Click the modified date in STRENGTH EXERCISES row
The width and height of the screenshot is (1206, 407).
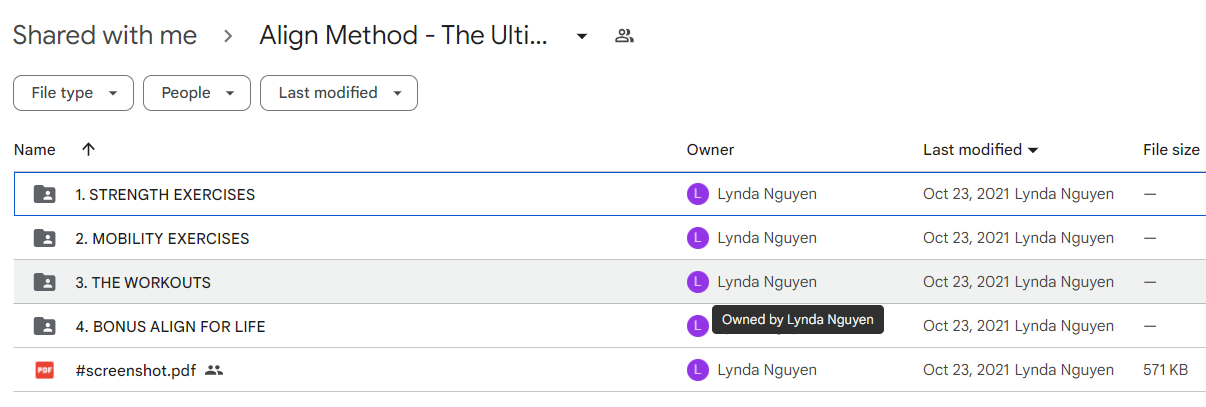pos(1018,194)
